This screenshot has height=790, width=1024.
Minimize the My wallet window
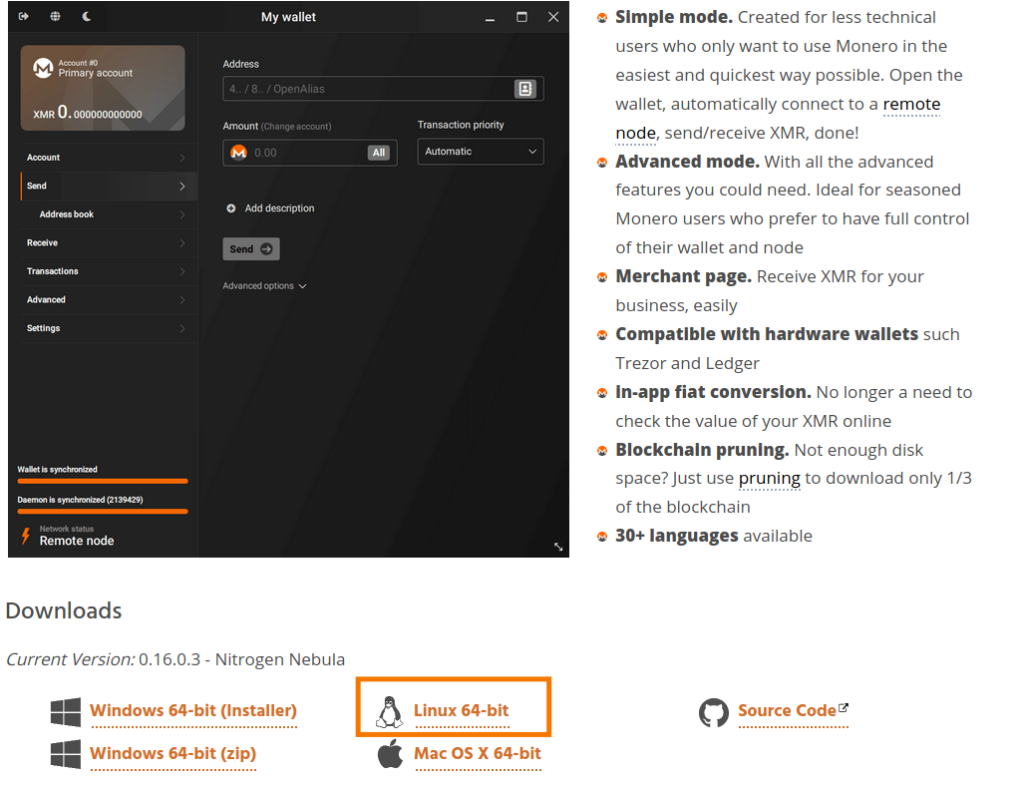click(x=490, y=18)
